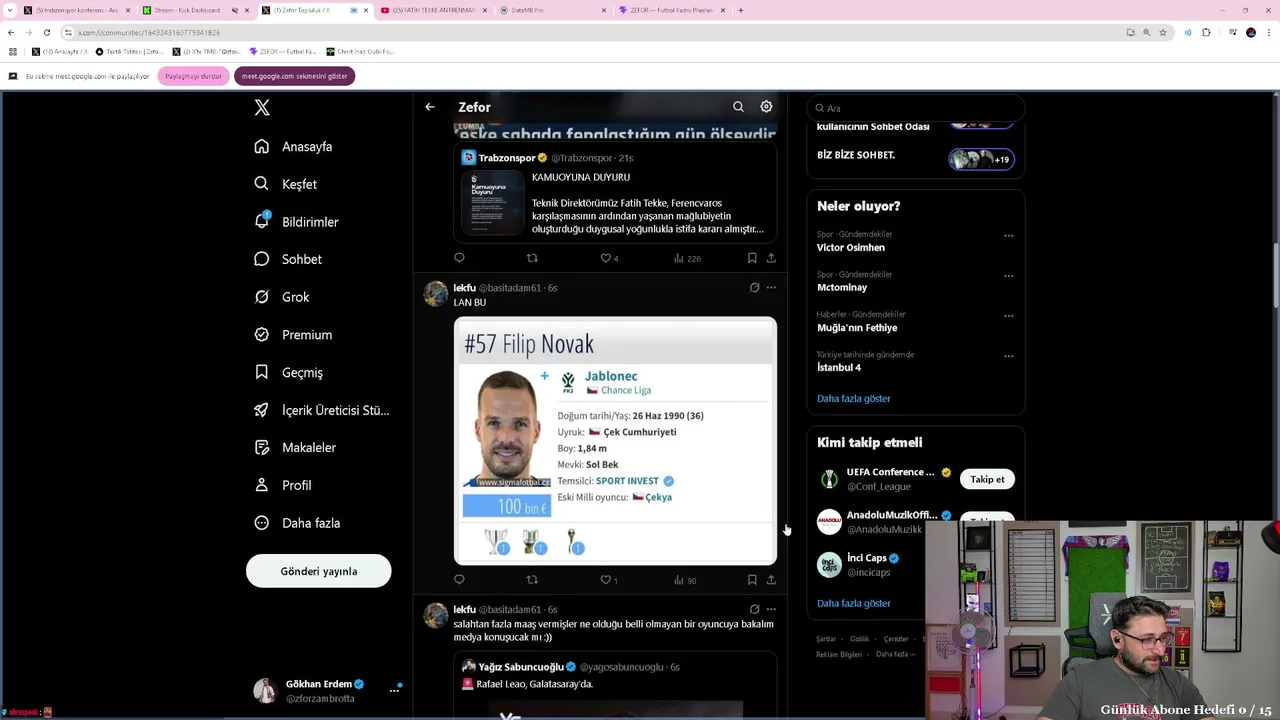The image size is (1280, 720).
Task: Switch to ZEFOR Futbol Kadro Planları tab
Action: pyautogui.click(x=671, y=10)
